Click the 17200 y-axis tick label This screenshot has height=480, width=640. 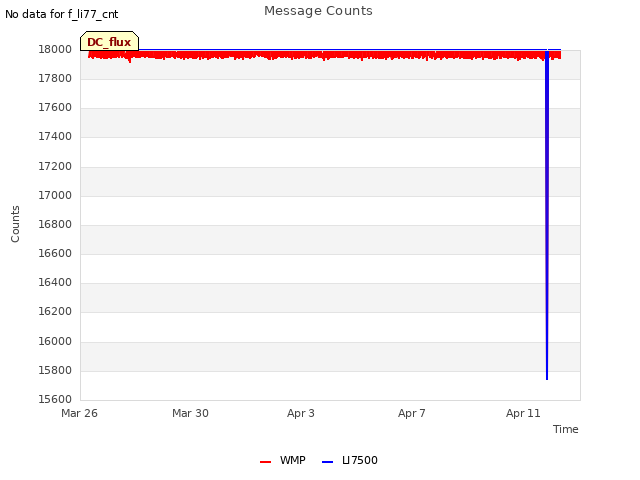click(x=55, y=166)
